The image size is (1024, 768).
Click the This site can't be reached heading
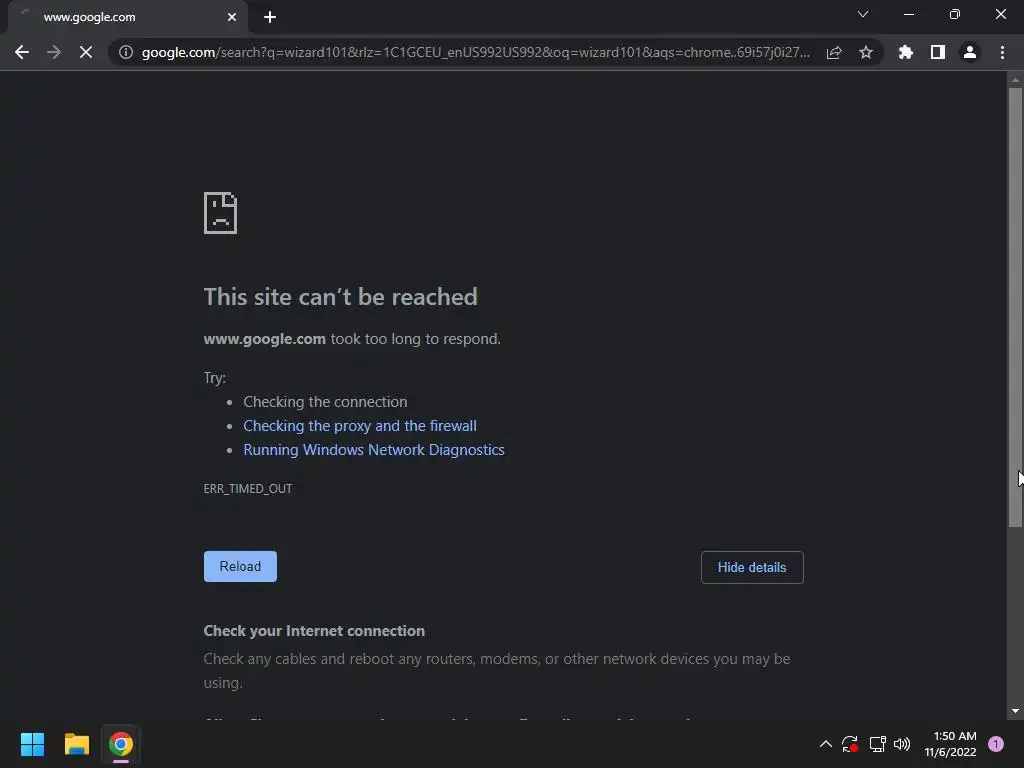click(341, 296)
